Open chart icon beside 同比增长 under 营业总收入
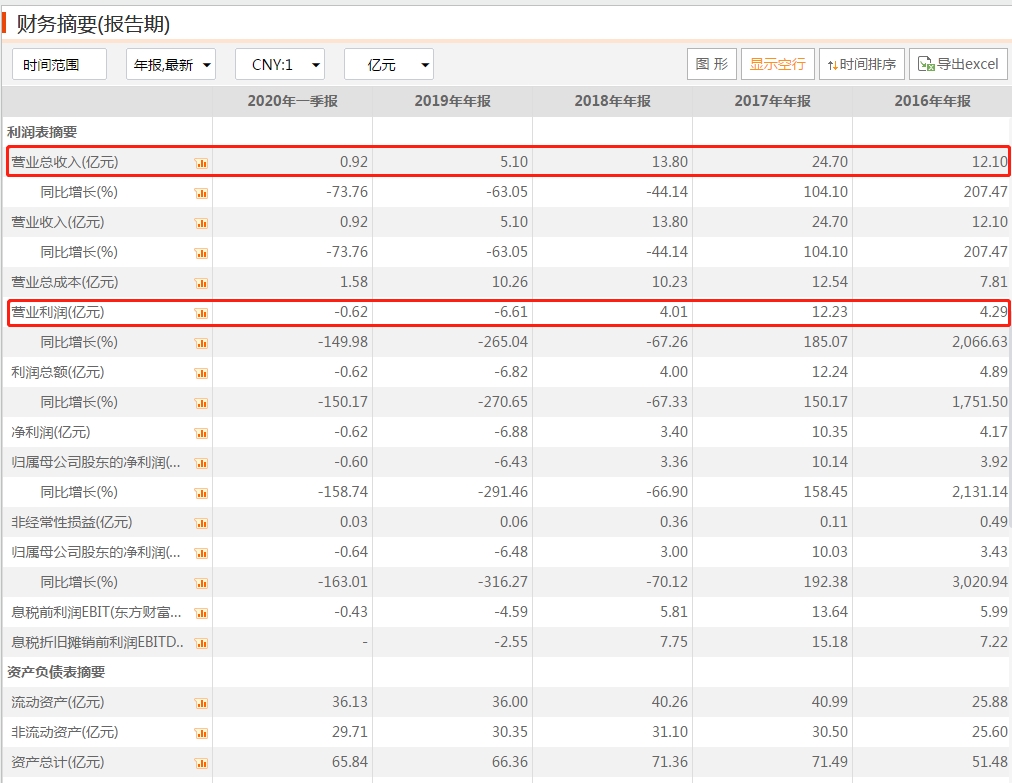 coord(201,194)
